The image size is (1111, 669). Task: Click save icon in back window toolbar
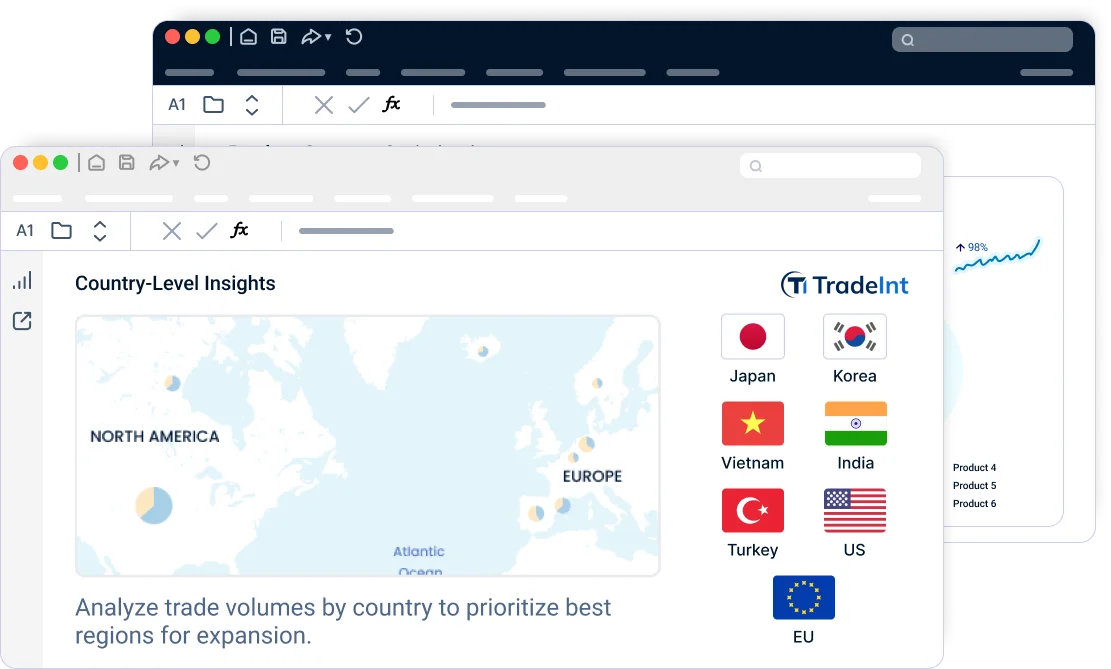click(278, 37)
